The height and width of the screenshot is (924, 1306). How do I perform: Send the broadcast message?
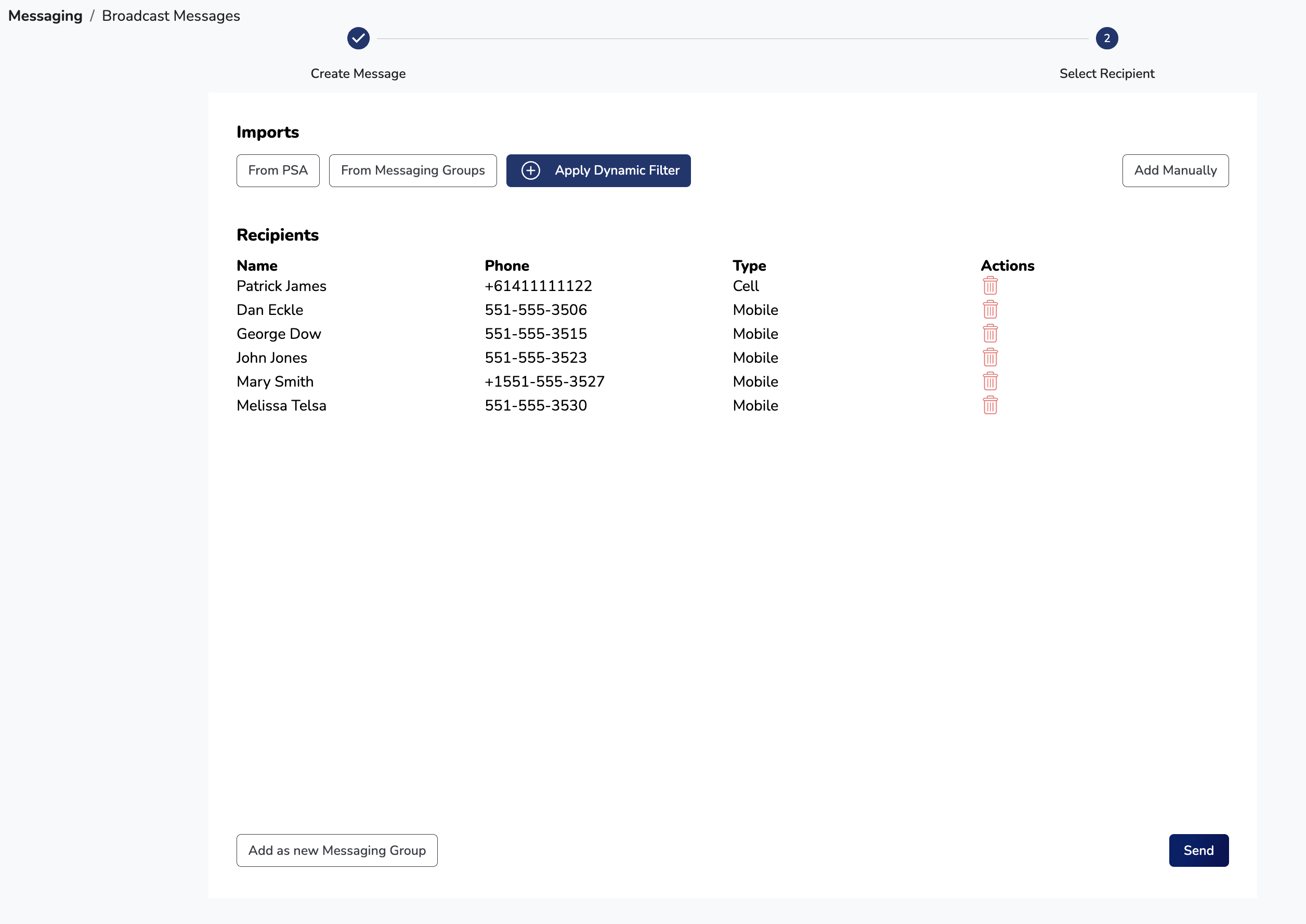pyautogui.click(x=1198, y=850)
